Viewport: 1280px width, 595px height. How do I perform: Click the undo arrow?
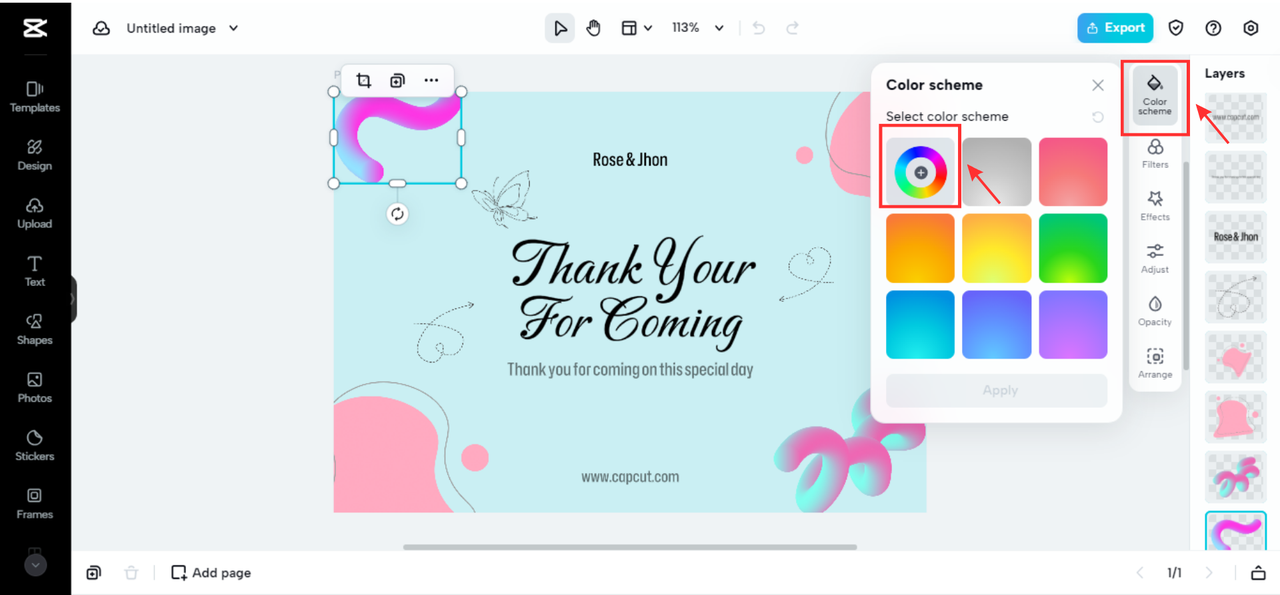[x=759, y=28]
